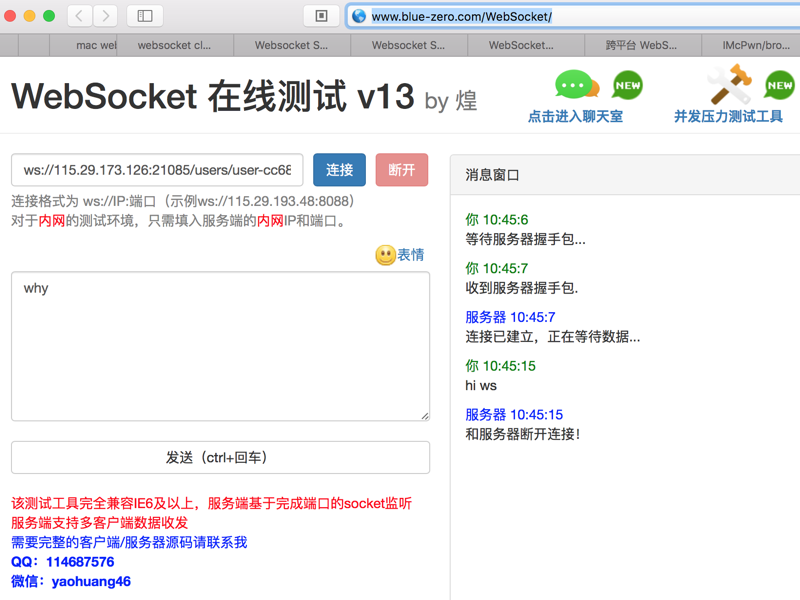
Task: Click the '服务器 10:45:15' timestamp
Action: click(514, 415)
